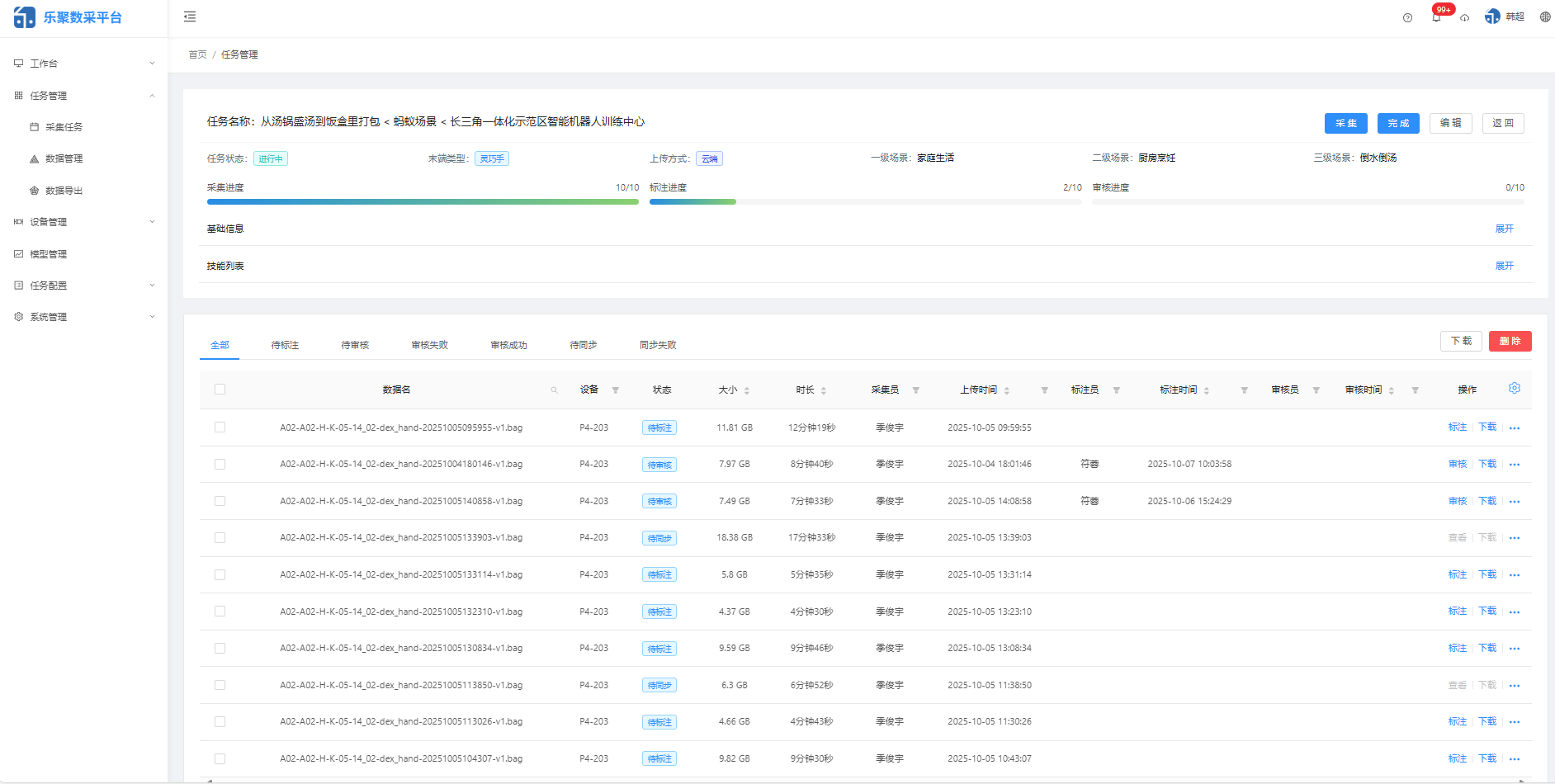Click the 采集任务 calendar icon in sidebar

(x=33, y=126)
